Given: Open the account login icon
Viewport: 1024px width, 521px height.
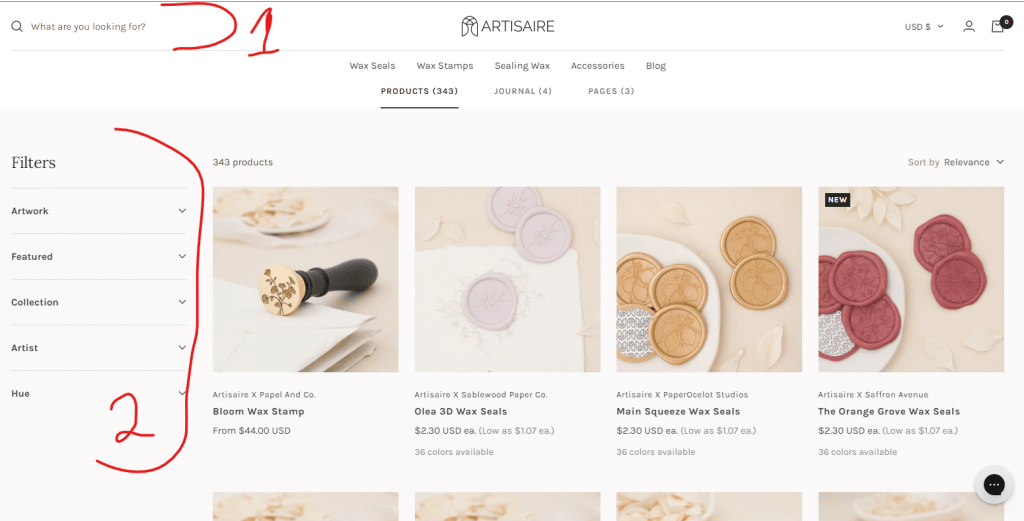Looking at the screenshot, I should click(x=969, y=27).
